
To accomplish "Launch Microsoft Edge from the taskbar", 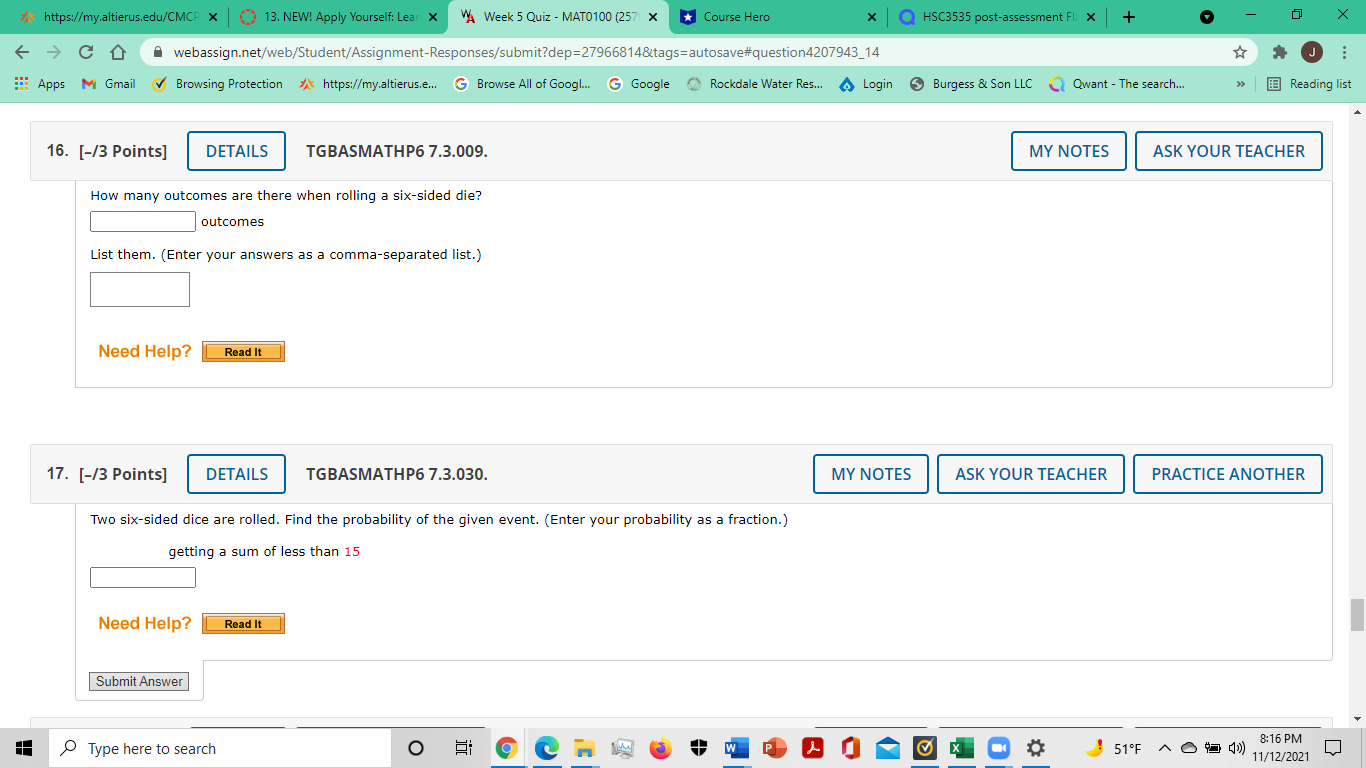I will click(x=546, y=748).
